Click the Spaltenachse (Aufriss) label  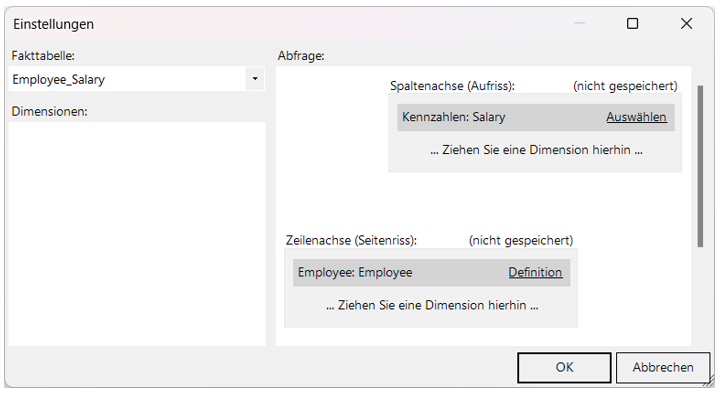click(452, 86)
